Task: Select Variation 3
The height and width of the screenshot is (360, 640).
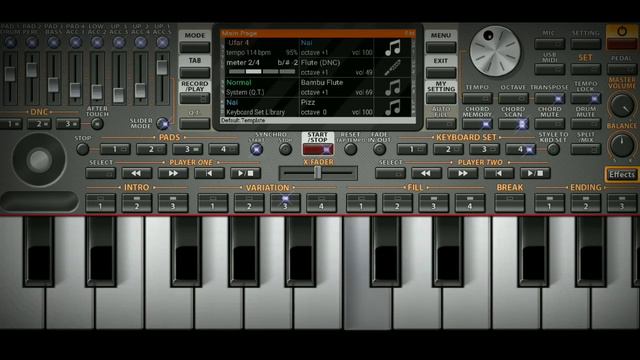Action: pos(285,203)
